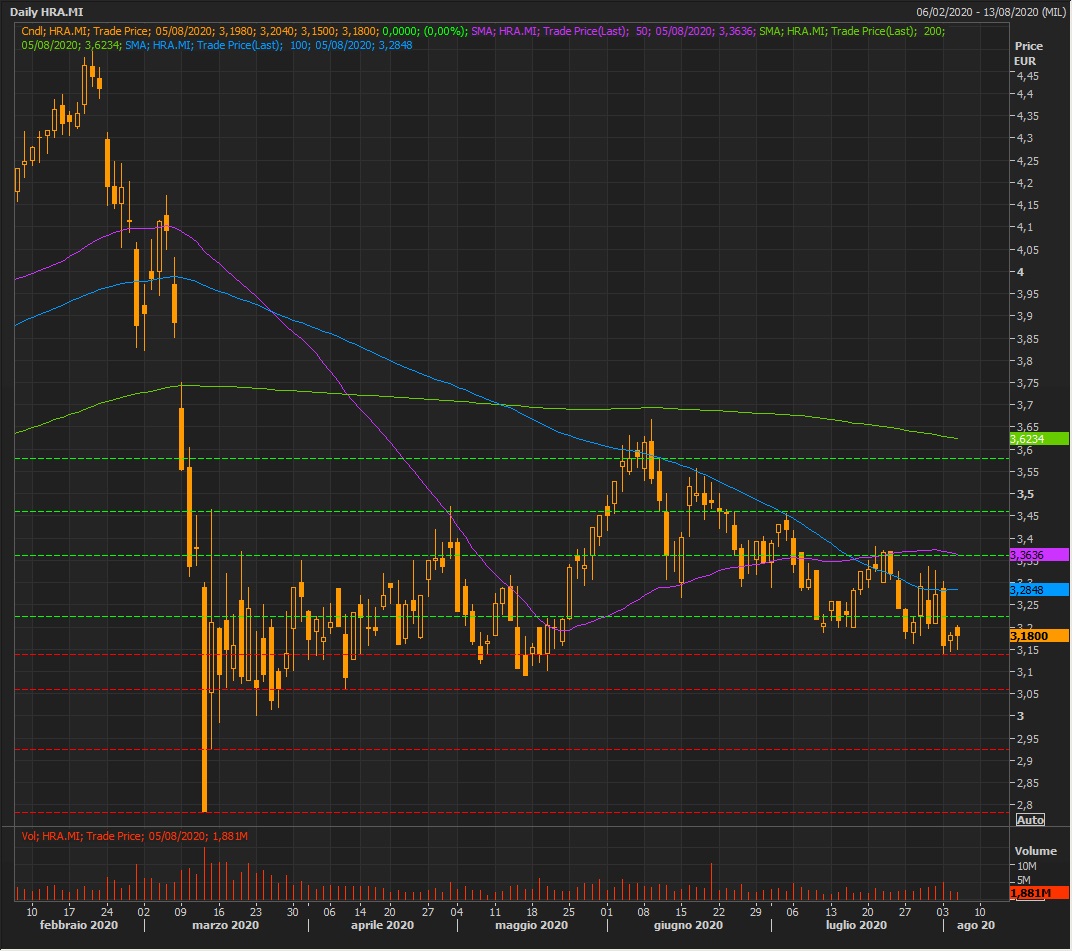The height and width of the screenshot is (951, 1072).
Task: Select the blue 3,2848 SMA 100 price tag
Action: point(1039,590)
